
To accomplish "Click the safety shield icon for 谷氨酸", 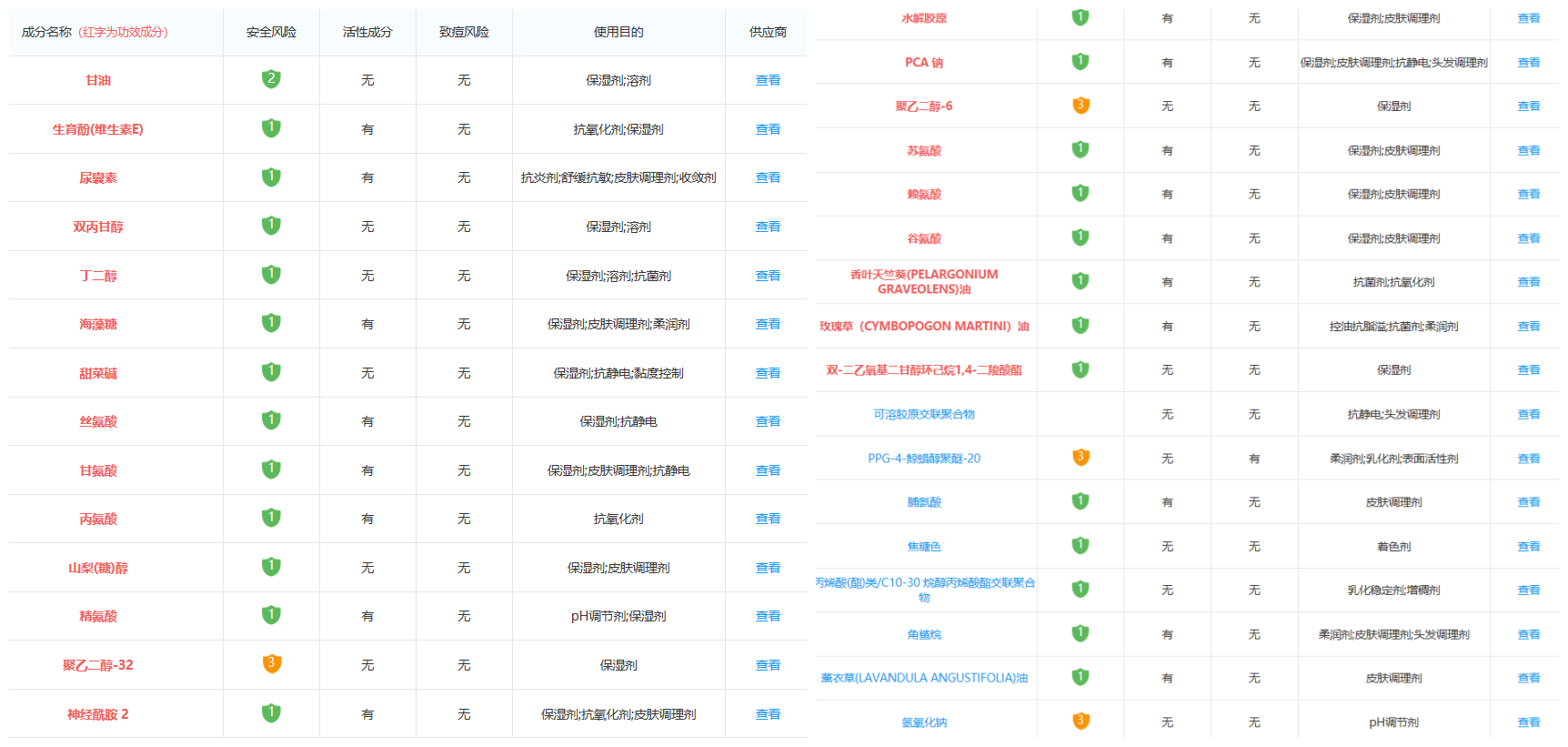I will (x=1081, y=237).
